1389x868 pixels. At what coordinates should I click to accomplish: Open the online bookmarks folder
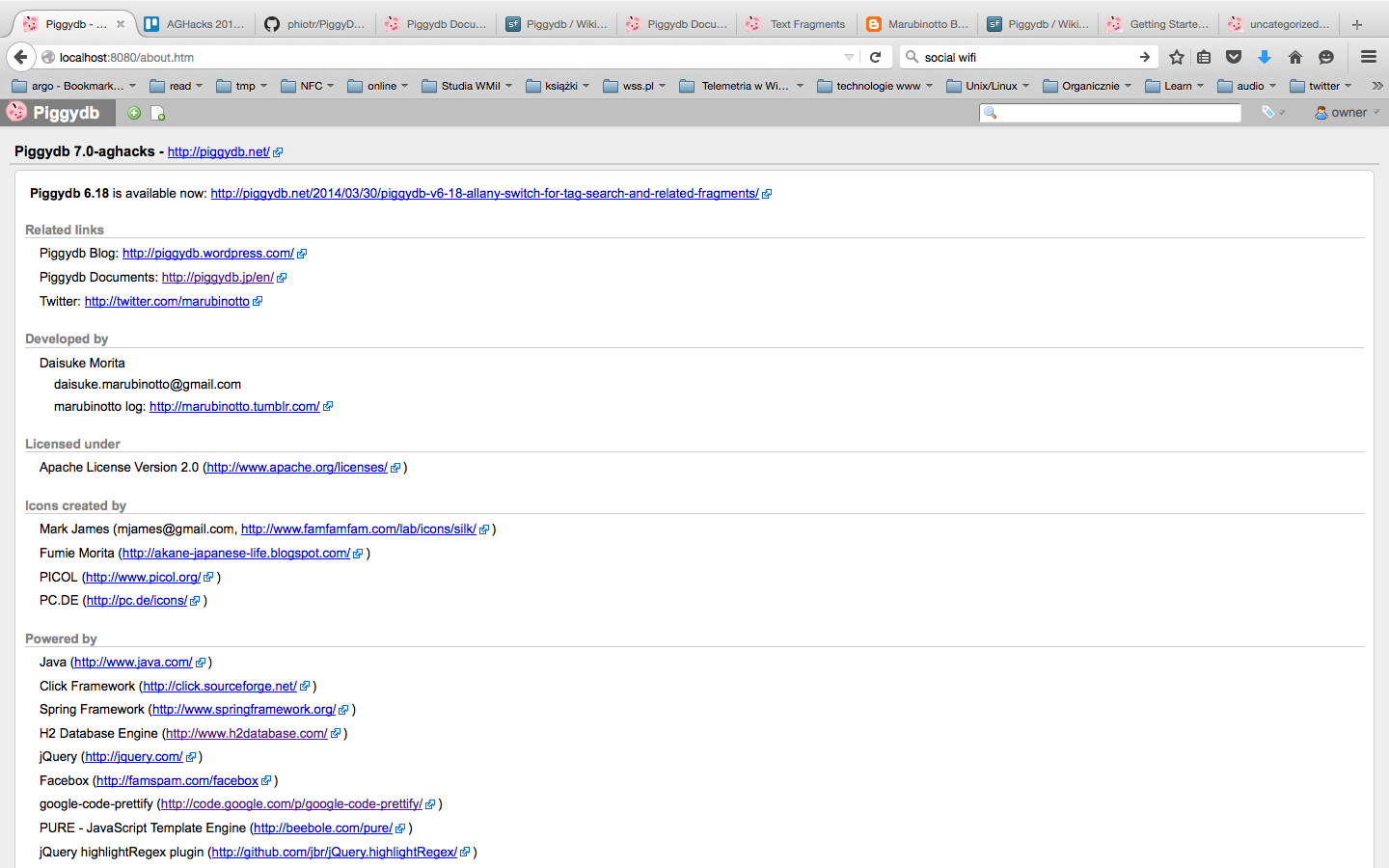click(x=378, y=86)
